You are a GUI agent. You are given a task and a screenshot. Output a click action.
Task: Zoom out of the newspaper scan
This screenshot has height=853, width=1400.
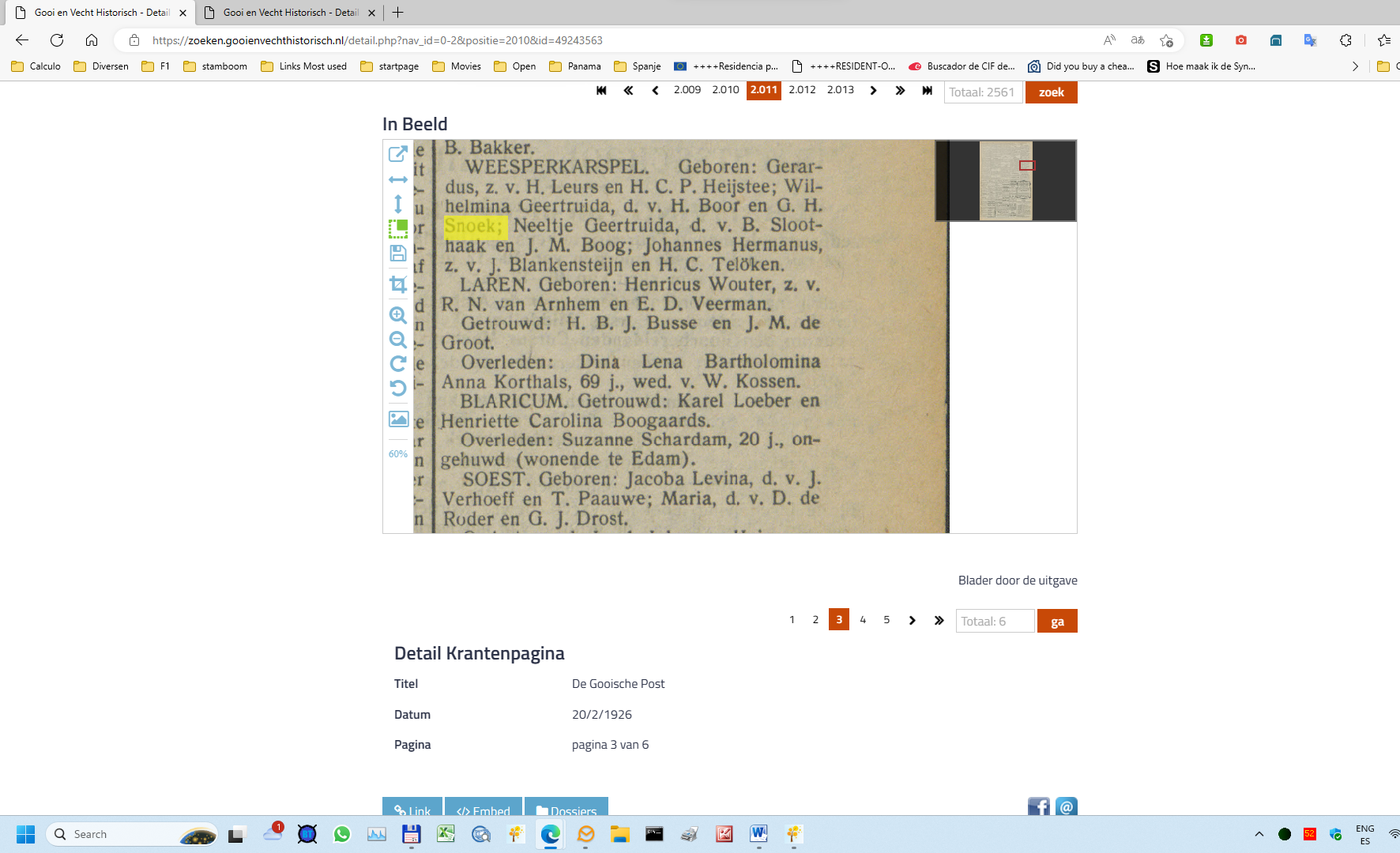pos(398,340)
